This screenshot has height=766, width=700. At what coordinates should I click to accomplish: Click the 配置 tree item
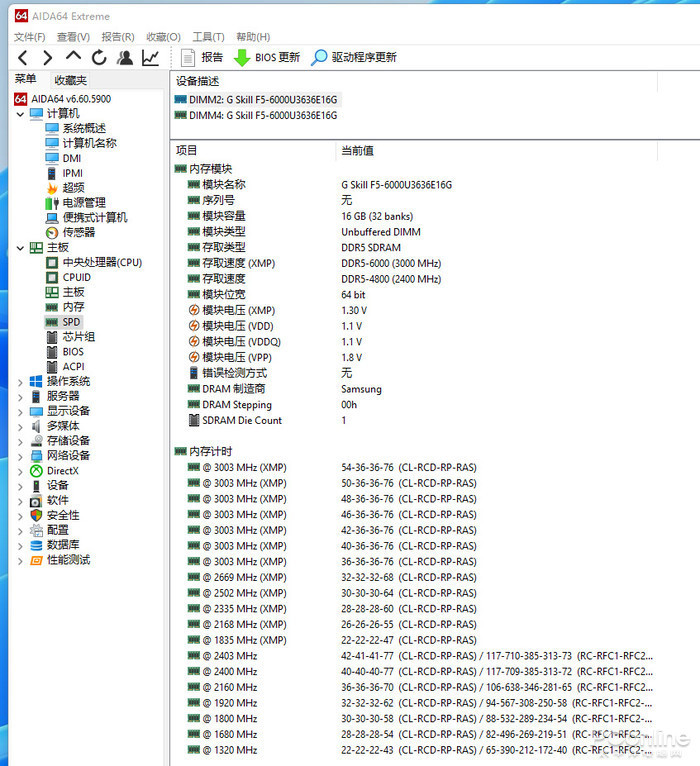pos(50,531)
